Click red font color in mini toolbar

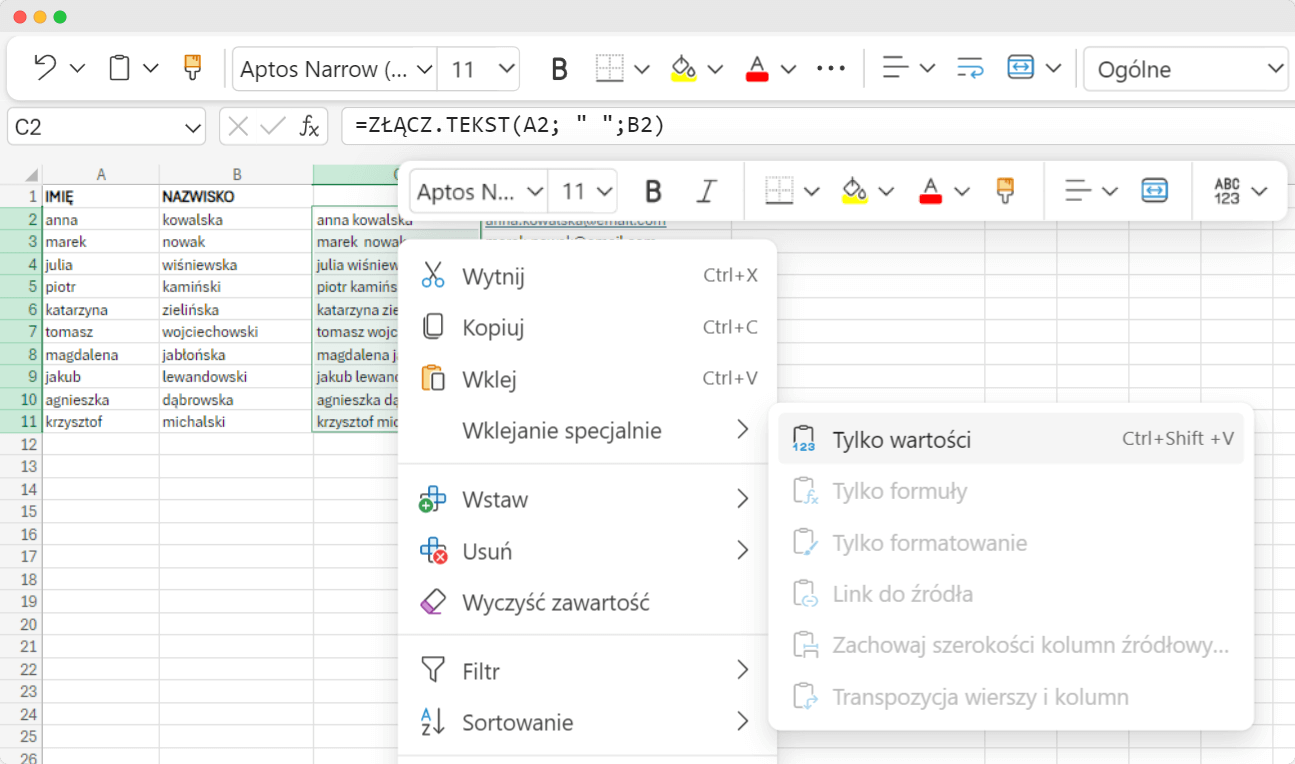pos(931,190)
